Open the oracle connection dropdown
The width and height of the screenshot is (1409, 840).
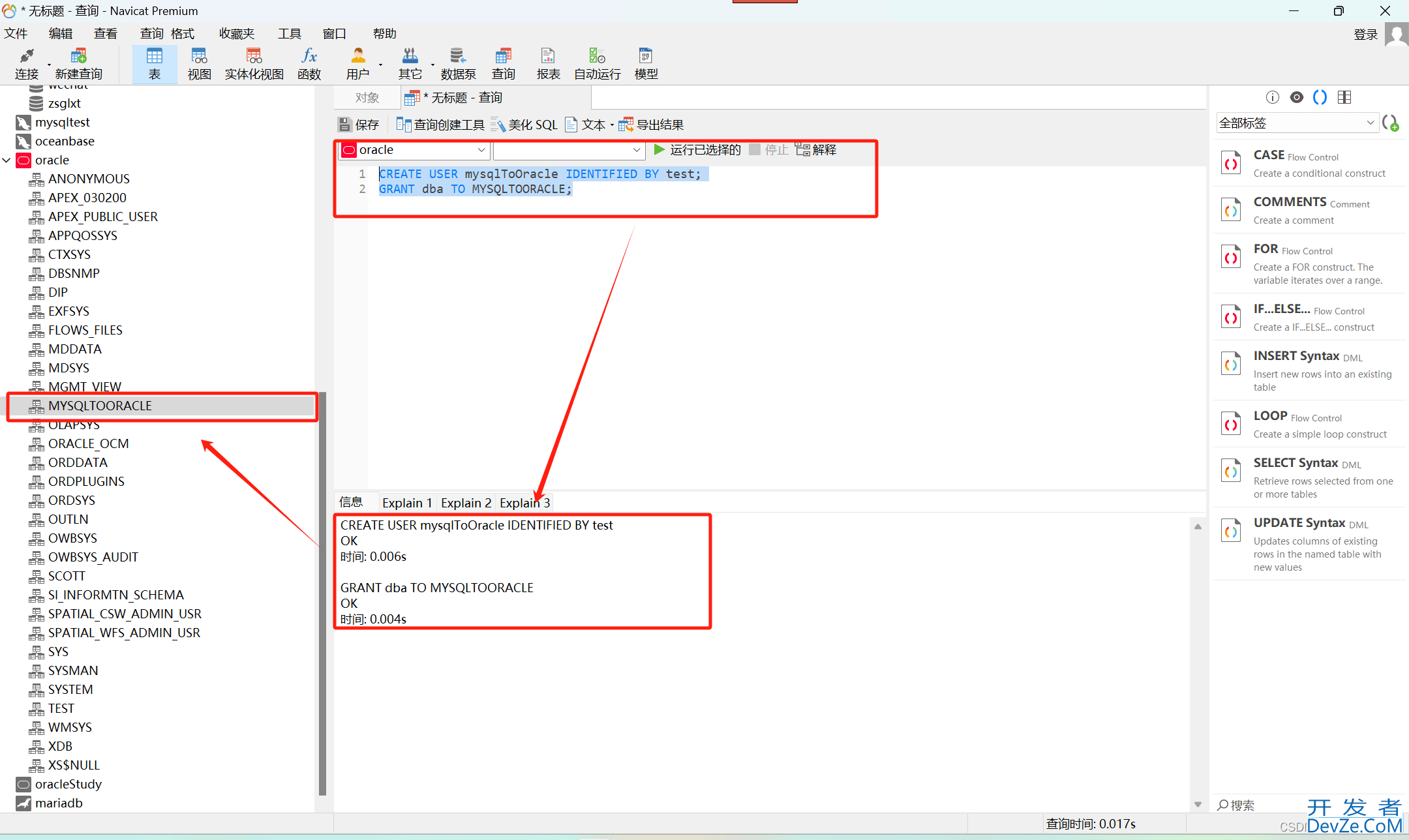414,150
